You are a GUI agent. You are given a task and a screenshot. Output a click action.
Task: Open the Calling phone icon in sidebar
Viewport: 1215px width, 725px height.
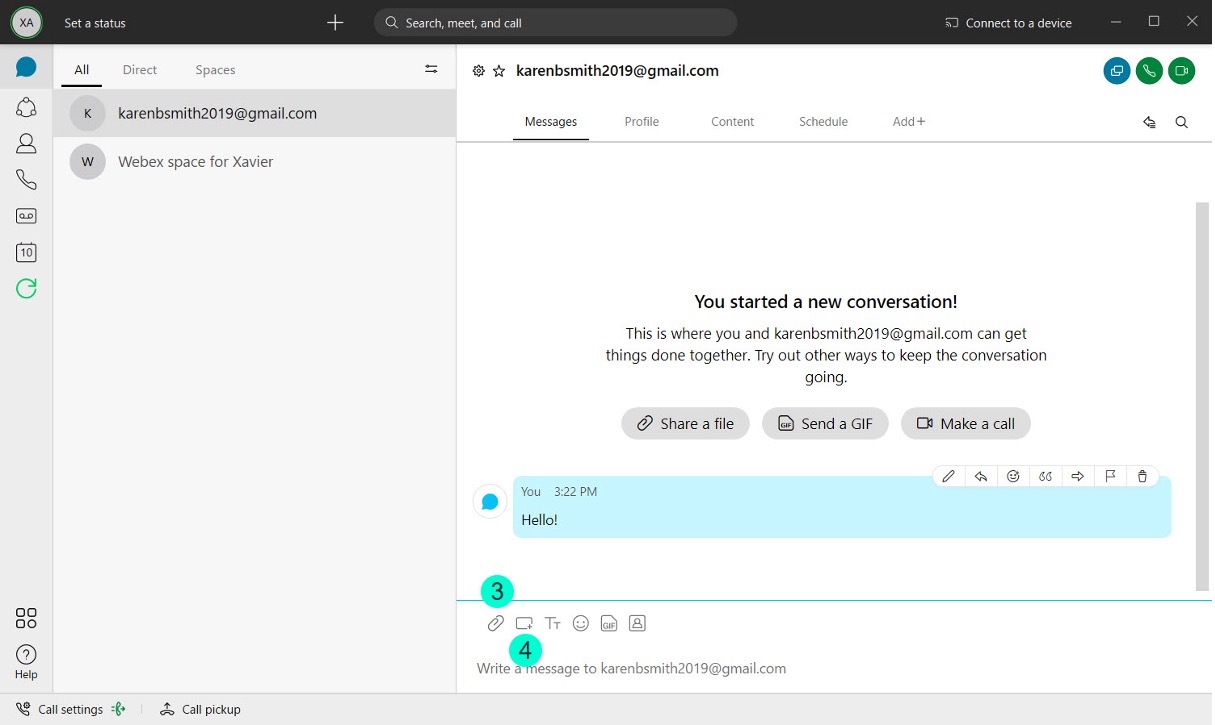click(26, 179)
